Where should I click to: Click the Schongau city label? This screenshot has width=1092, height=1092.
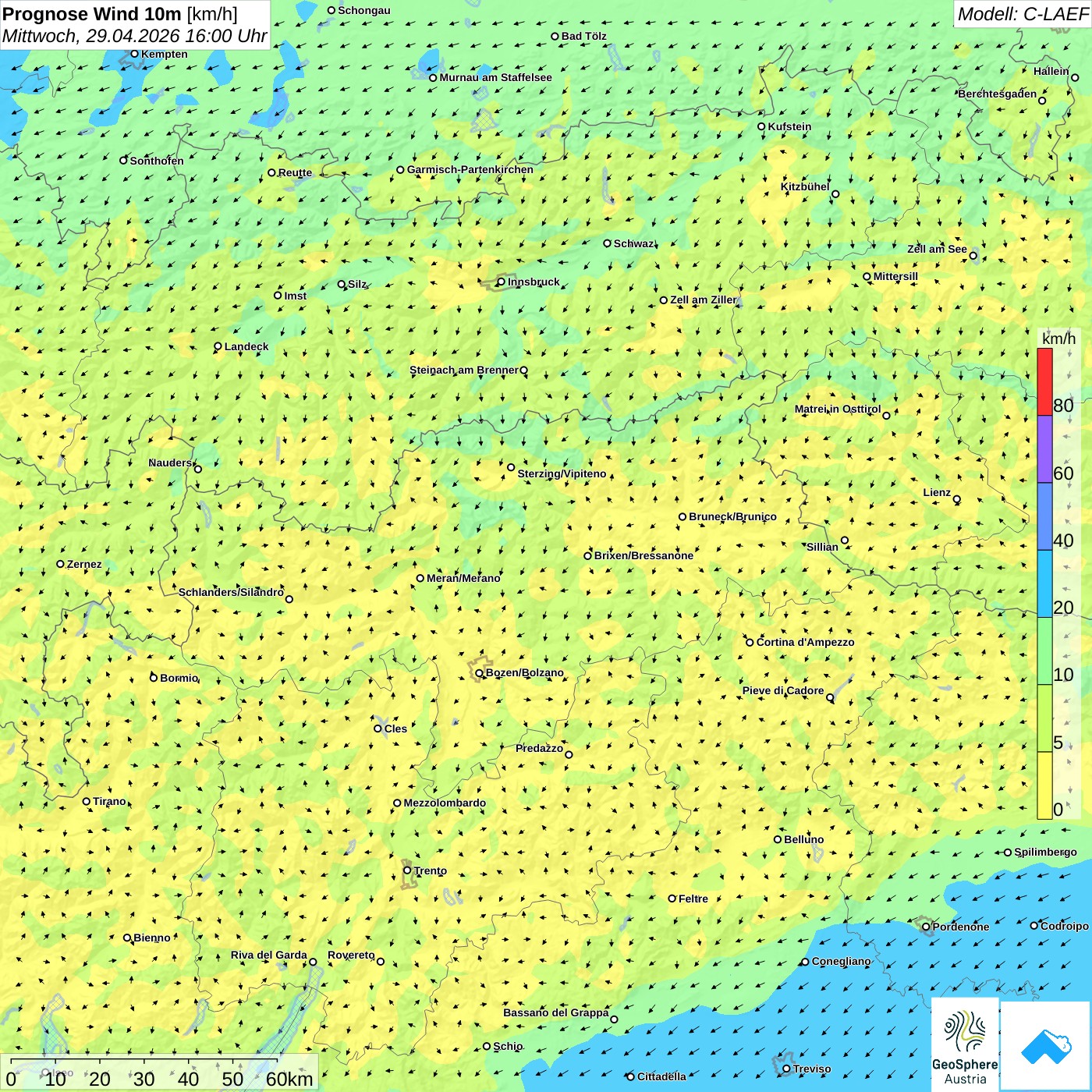point(364,10)
